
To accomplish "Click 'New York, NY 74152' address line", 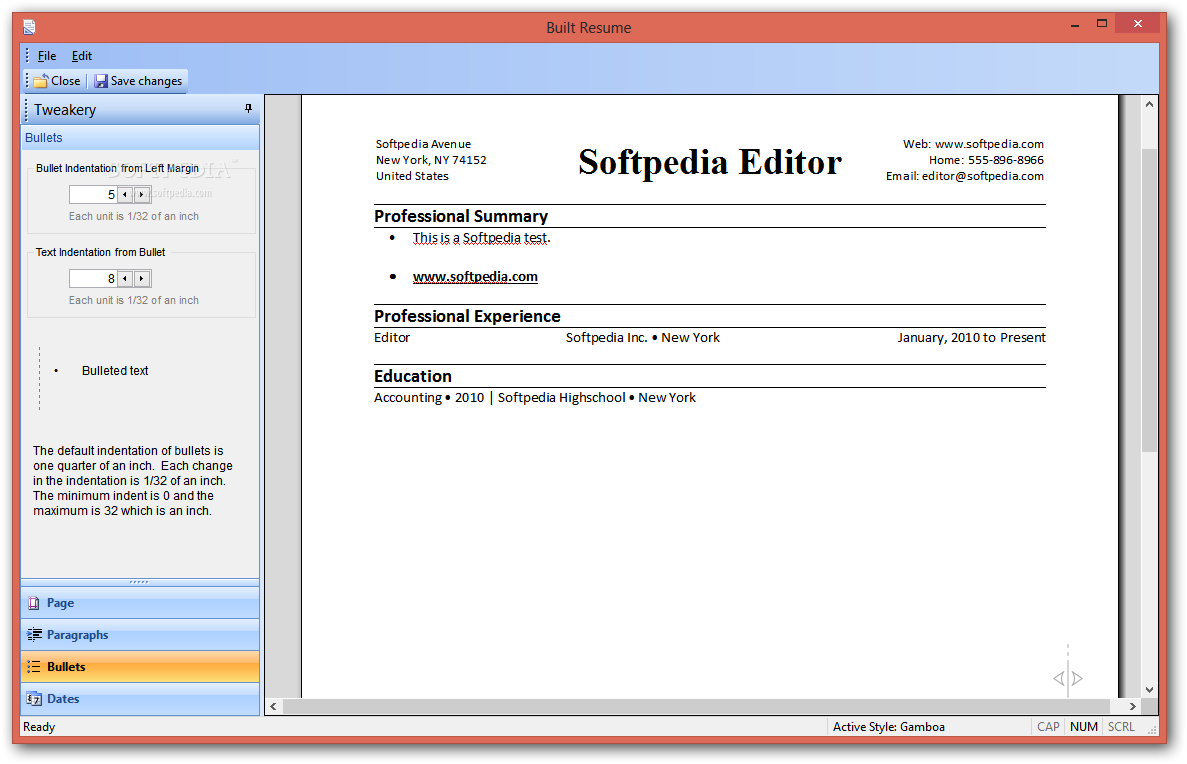I will [x=431, y=160].
